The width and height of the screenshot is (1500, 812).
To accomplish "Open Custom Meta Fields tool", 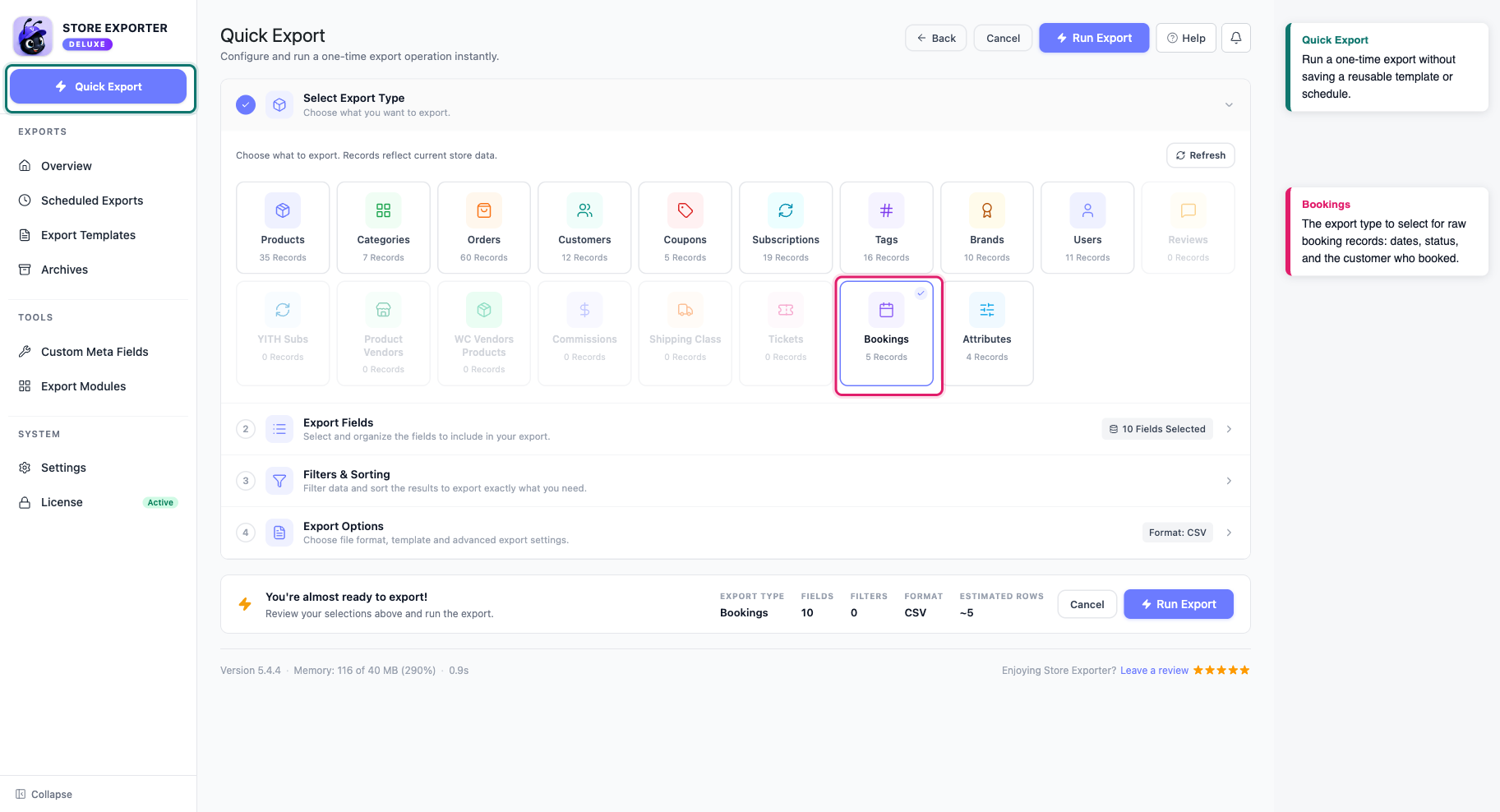I will click(99, 352).
